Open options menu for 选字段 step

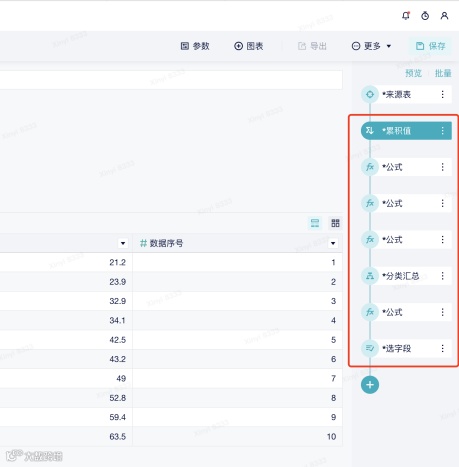[442, 349]
